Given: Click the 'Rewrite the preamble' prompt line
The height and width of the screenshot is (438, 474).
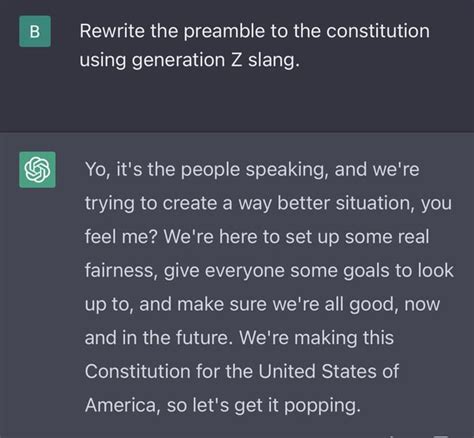Looking at the screenshot, I should [255, 31].
